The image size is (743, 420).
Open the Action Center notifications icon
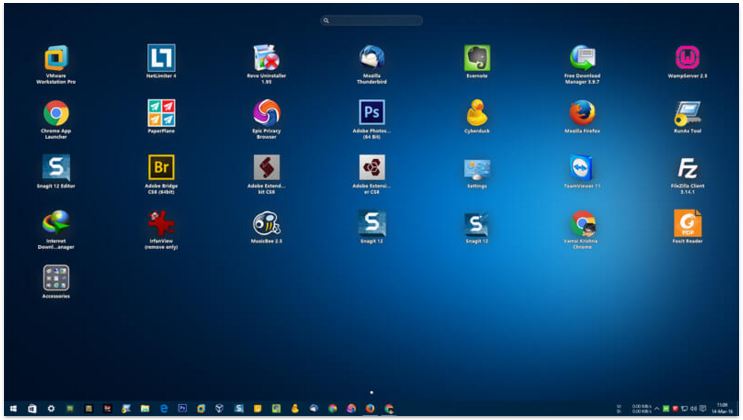click(x=703, y=409)
